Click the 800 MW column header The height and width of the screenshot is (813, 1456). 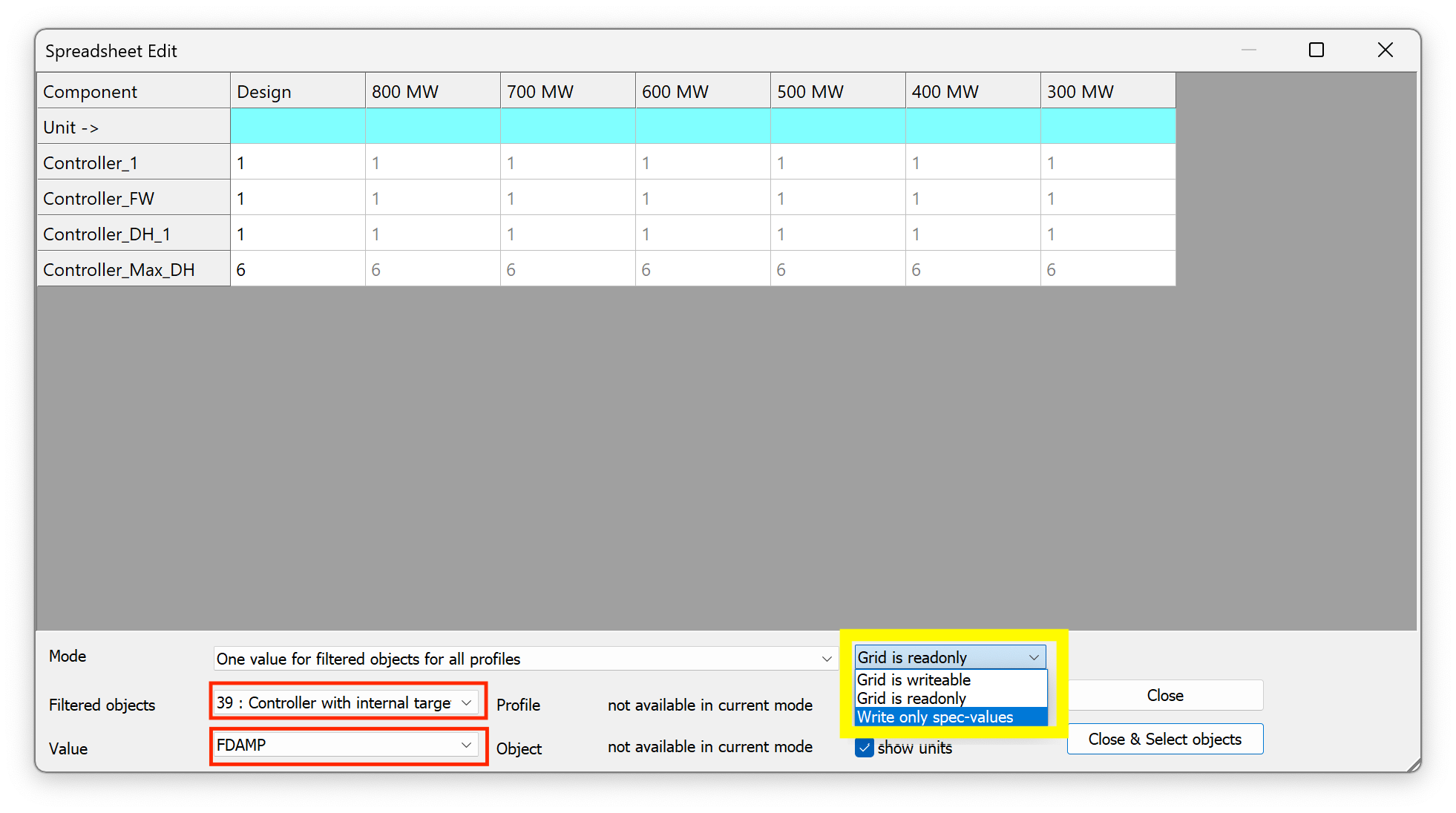[x=433, y=91]
